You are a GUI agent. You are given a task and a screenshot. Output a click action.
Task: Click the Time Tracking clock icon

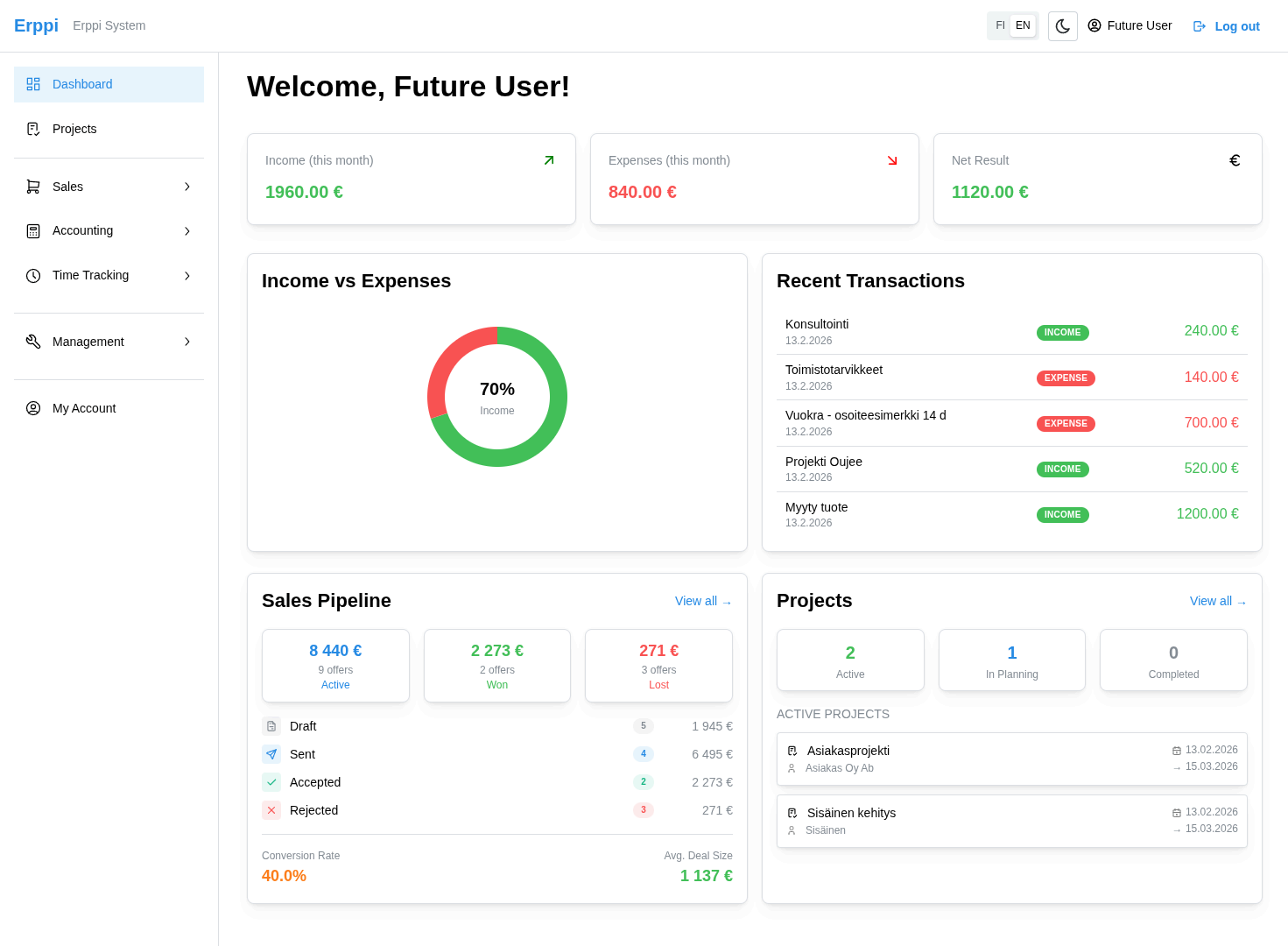[x=33, y=276]
